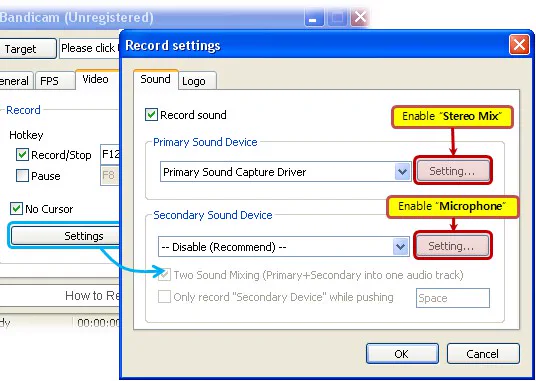Toggle Record/Stop hotkey checkbox
The height and width of the screenshot is (381, 536).
[22, 155]
